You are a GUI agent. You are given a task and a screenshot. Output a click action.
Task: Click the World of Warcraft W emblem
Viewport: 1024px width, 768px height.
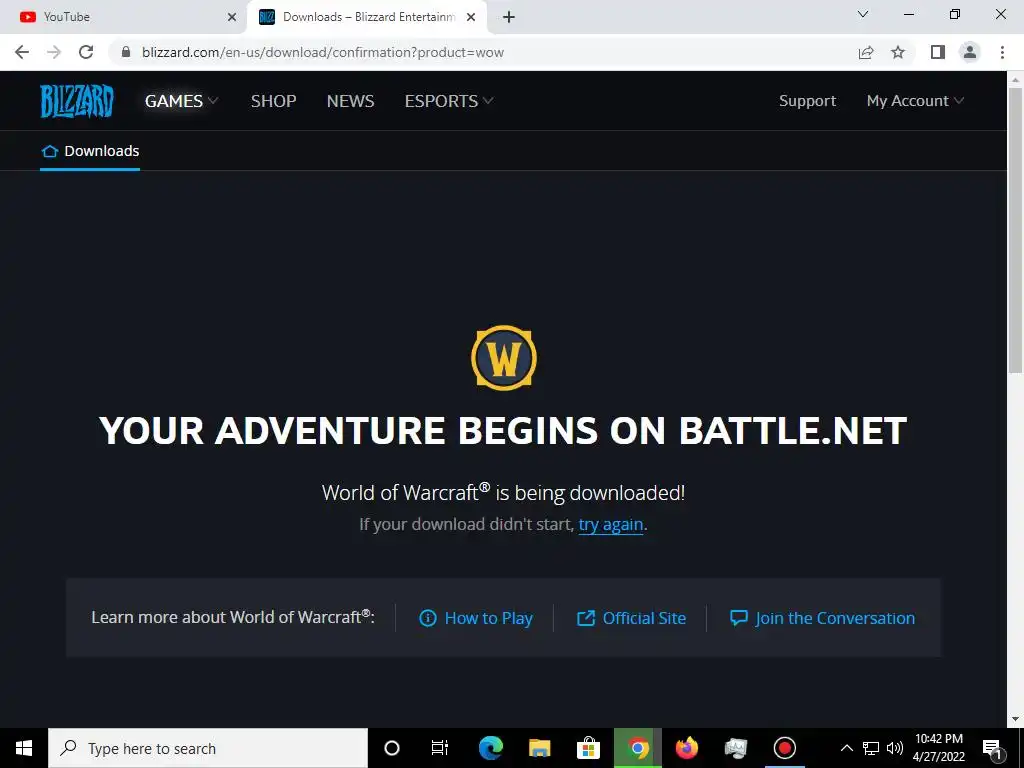(504, 358)
